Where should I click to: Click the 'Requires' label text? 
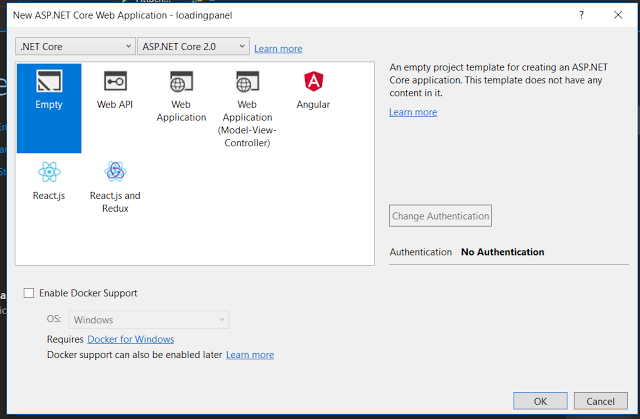pos(65,339)
